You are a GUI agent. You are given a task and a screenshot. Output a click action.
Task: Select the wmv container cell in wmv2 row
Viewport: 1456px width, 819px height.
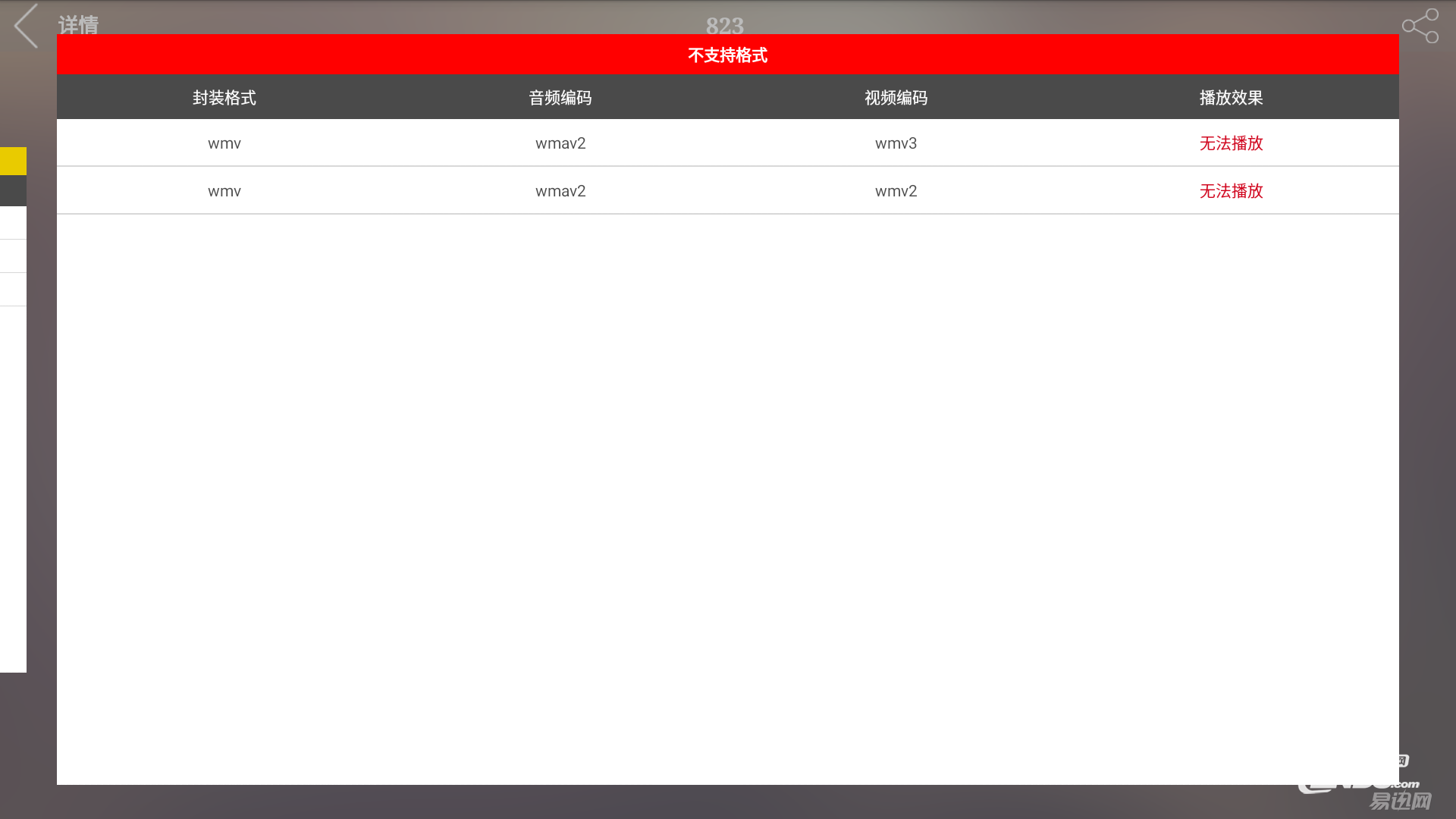point(224,191)
